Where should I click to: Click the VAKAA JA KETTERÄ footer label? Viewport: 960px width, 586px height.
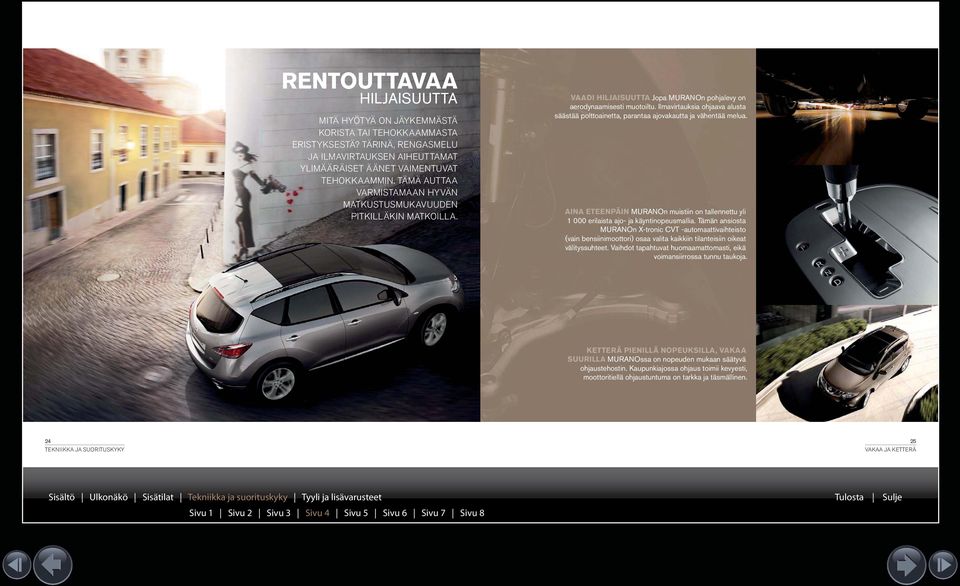(890, 449)
